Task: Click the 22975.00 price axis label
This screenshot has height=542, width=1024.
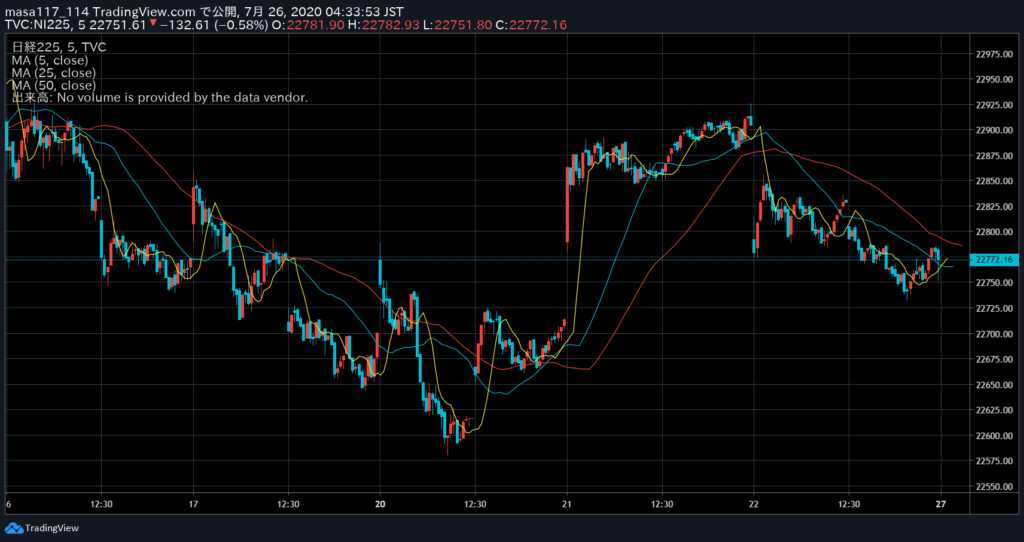Action: [x=994, y=54]
